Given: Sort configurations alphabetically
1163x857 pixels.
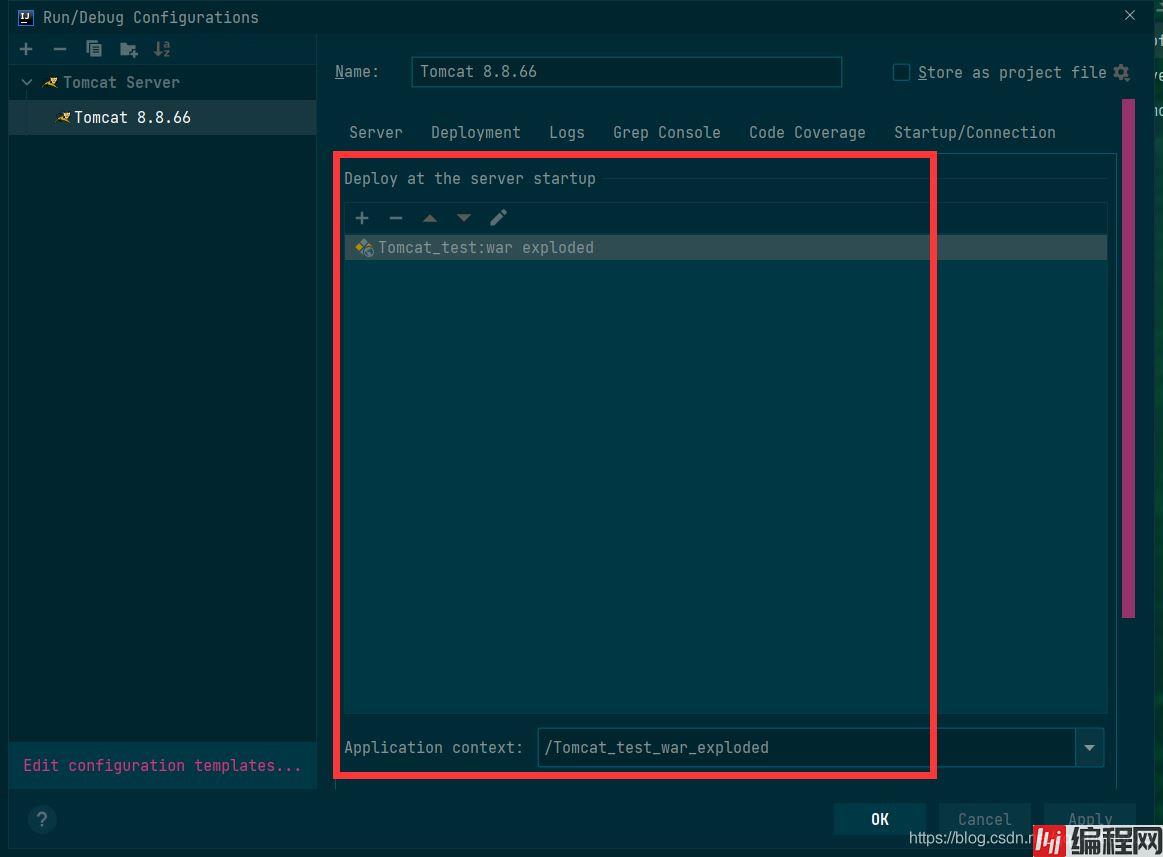Looking at the screenshot, I should click(162, 49).
